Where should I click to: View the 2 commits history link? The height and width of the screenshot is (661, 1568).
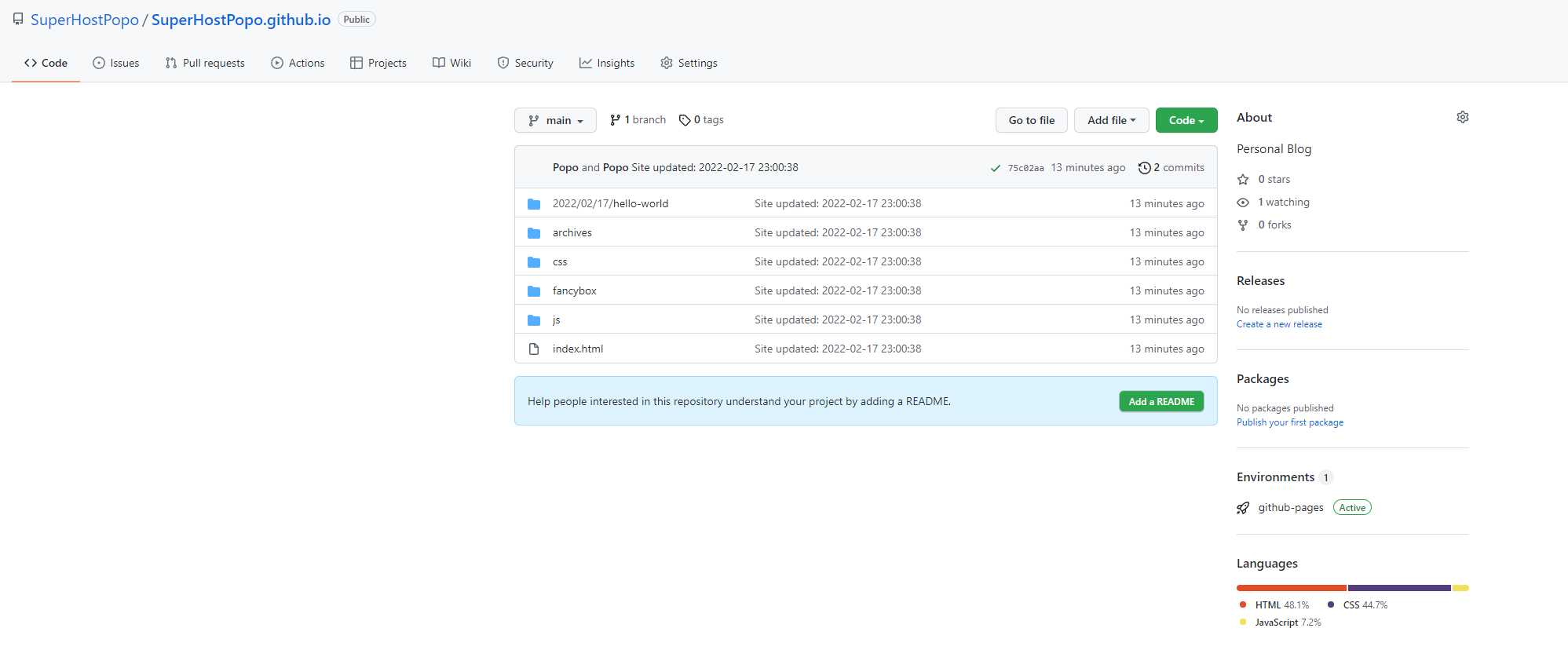[x=1171, y=167]
